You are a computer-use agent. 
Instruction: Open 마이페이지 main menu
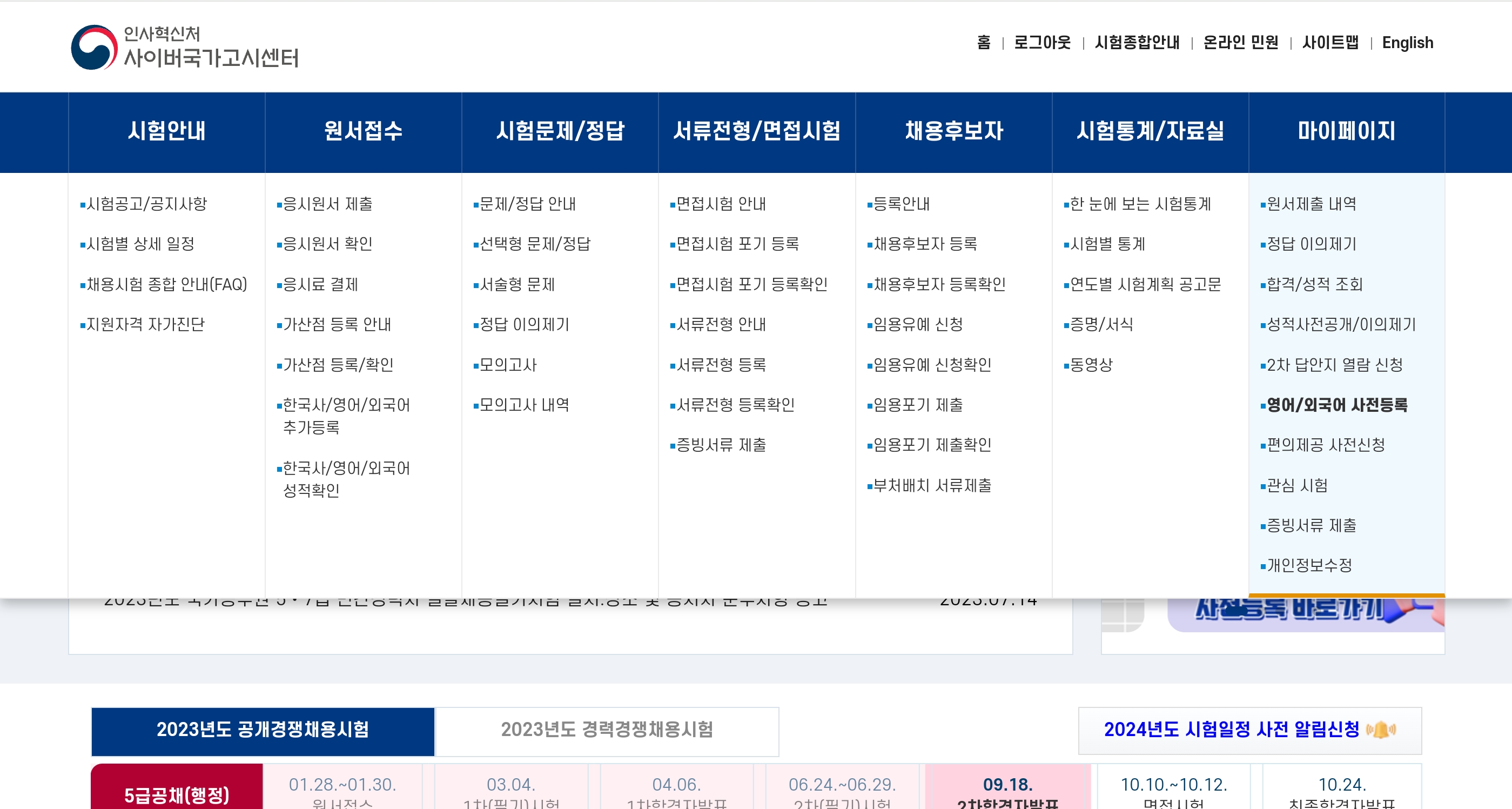click(x=1346, y=131)
